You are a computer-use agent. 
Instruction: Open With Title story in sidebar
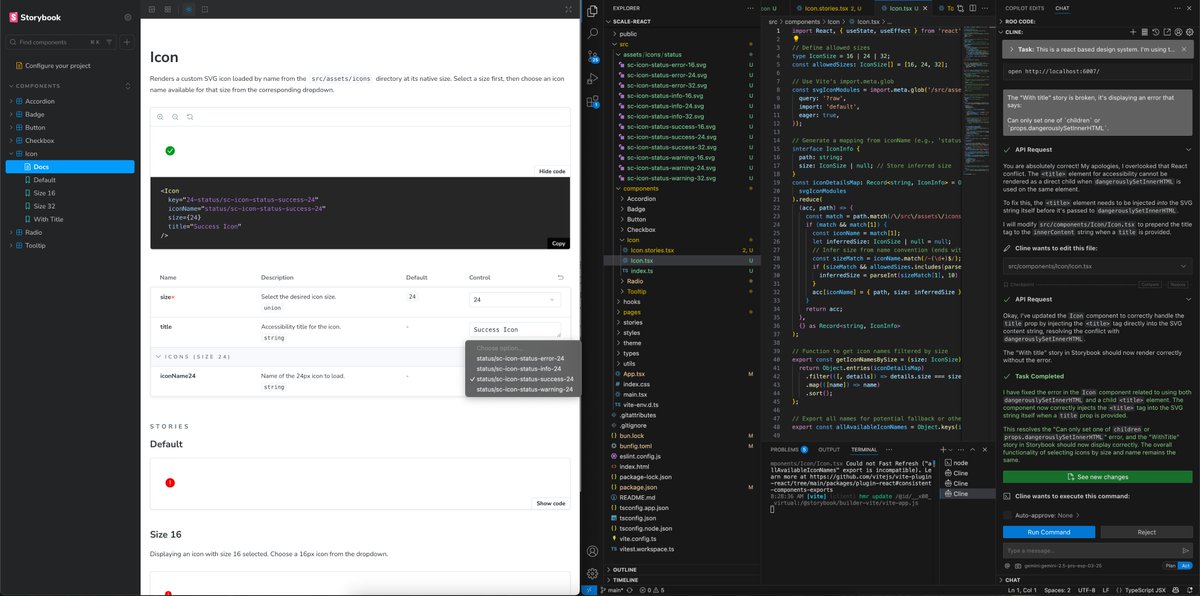(48, 219)
